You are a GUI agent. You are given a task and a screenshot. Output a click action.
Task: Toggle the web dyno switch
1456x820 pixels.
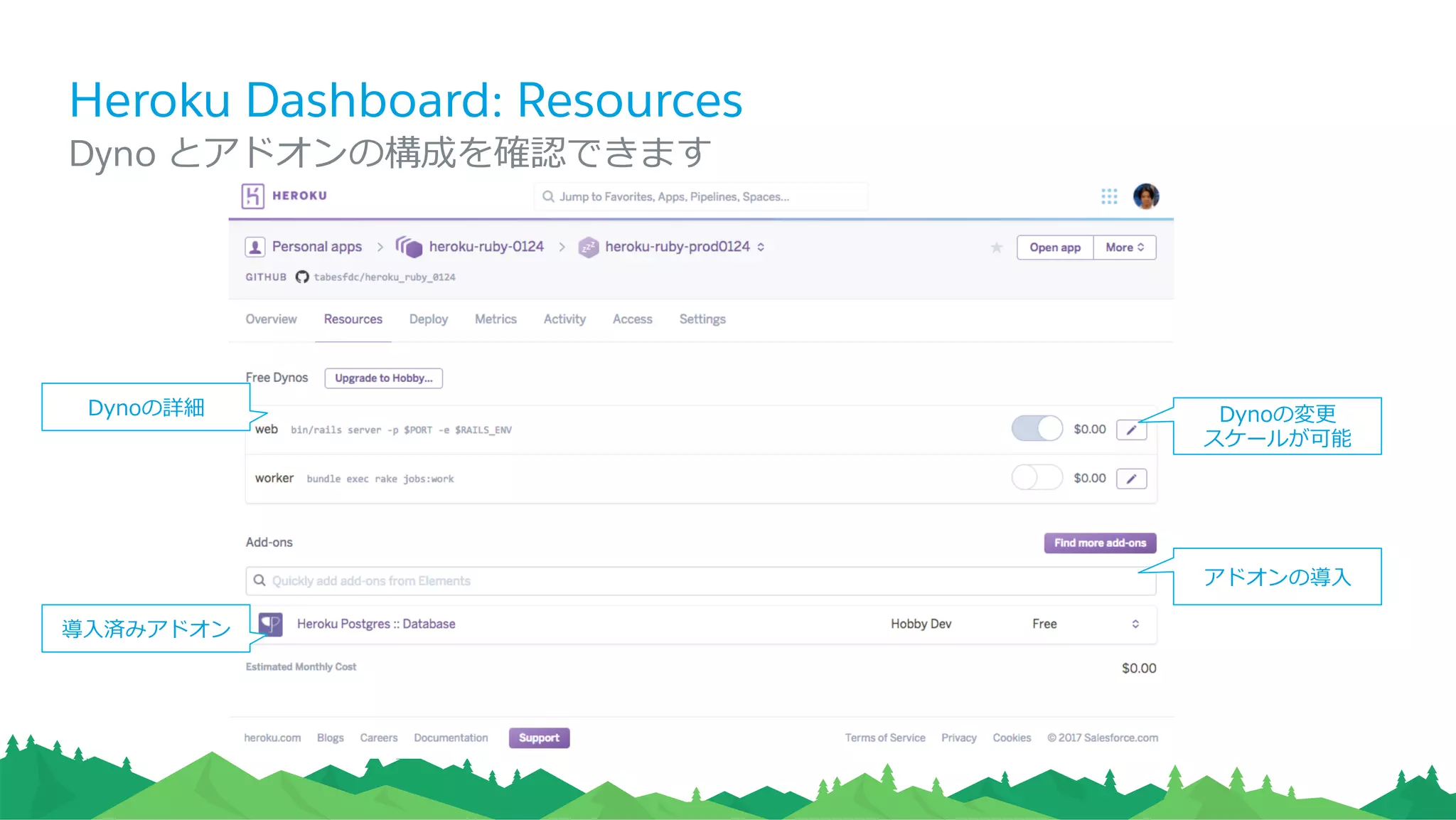(x=1037, y=429)
